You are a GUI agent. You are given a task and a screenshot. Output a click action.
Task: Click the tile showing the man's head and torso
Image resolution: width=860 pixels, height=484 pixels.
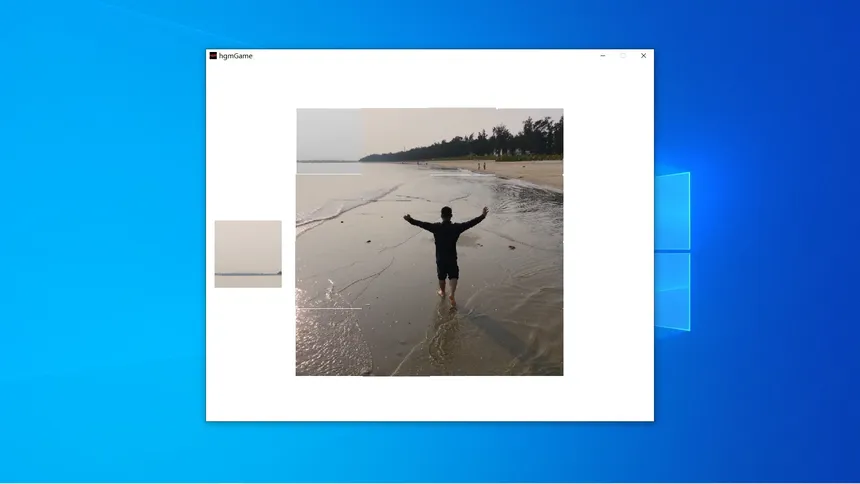click(463, 208)
